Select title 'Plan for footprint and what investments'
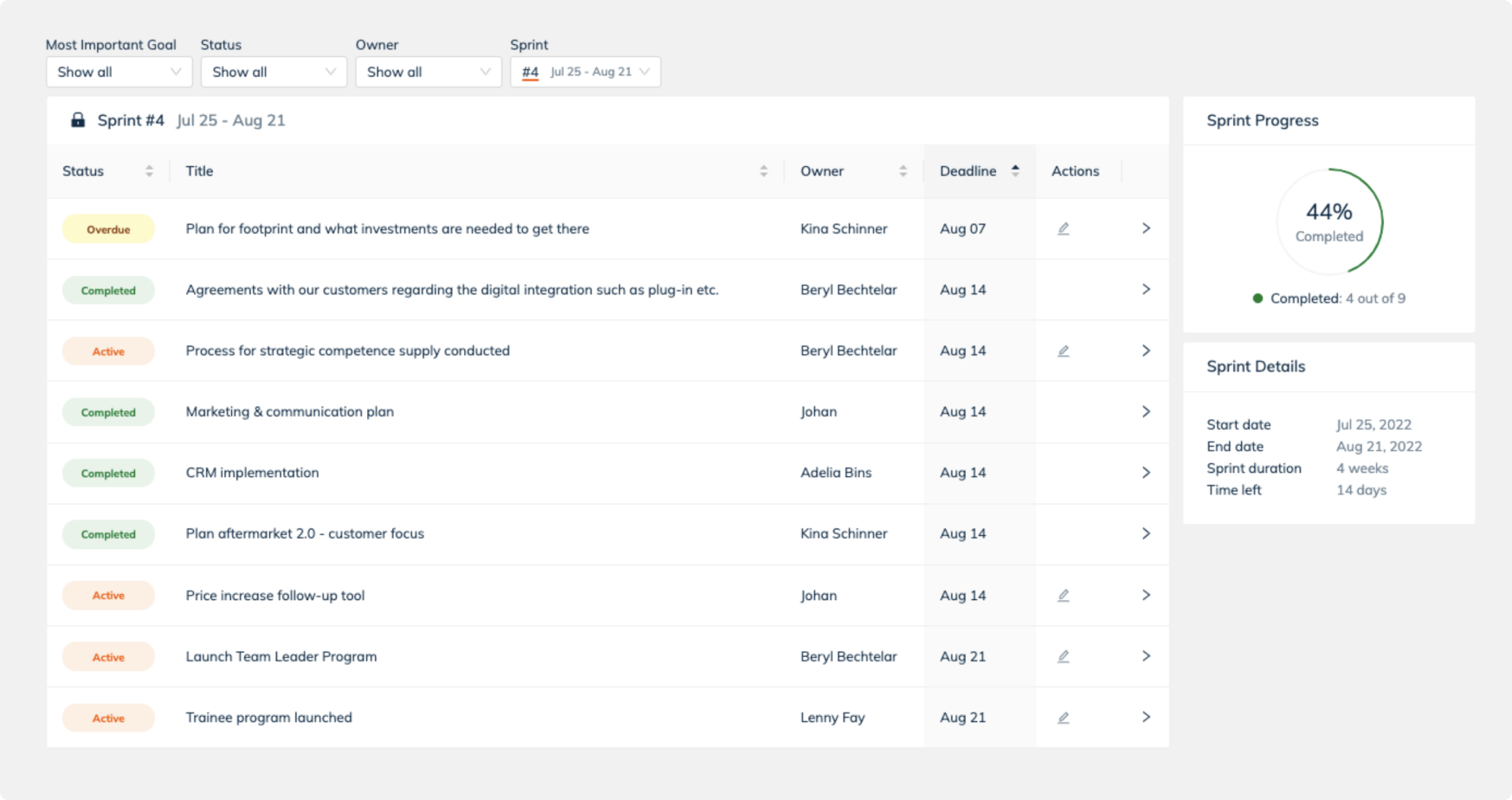1512x800 pixels. pyautogui.click(x=387, y=229)
